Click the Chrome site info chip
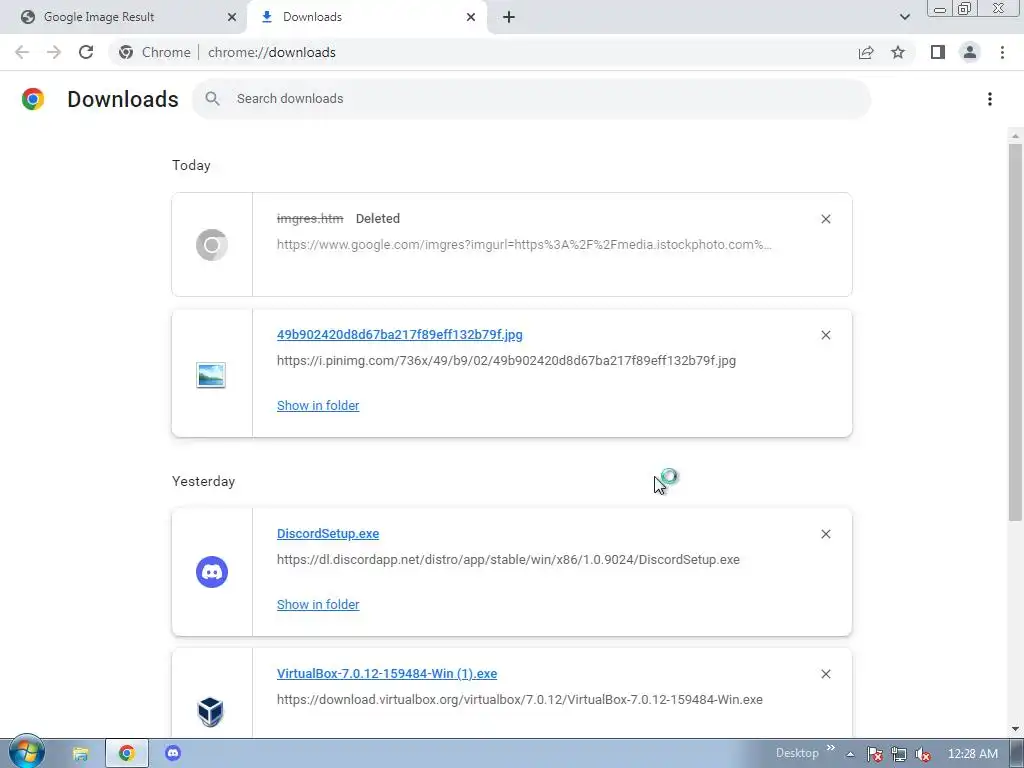Image resolution: width=1024 pixels, height=768 pixels. [x=156, y=52]
